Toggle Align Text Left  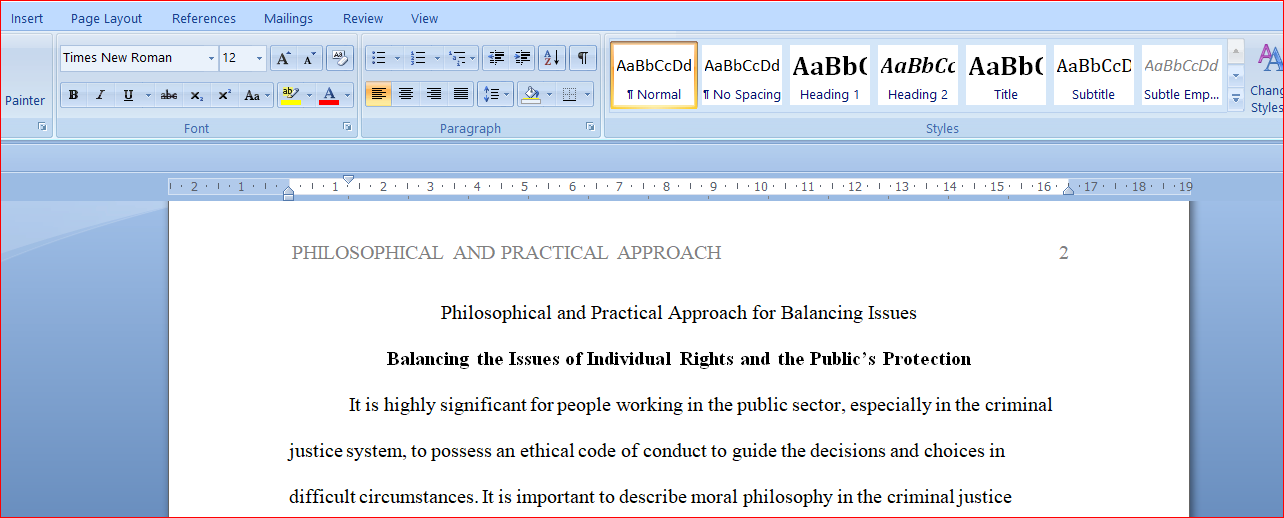378,94
